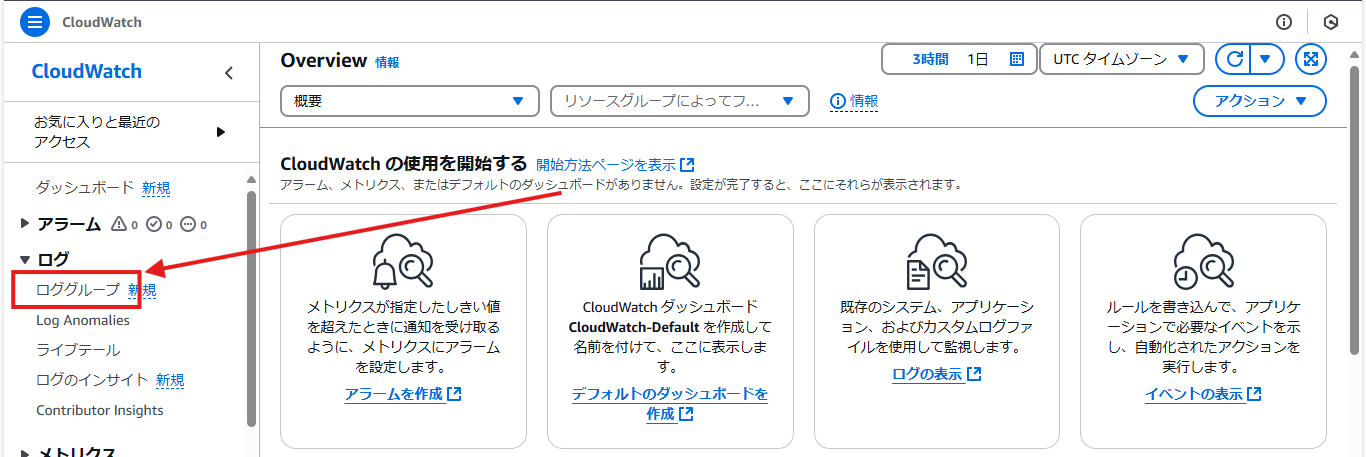Open the resource group filter dropdown
The height and width of the screenshot is (457, 1366).
point(679,101)
